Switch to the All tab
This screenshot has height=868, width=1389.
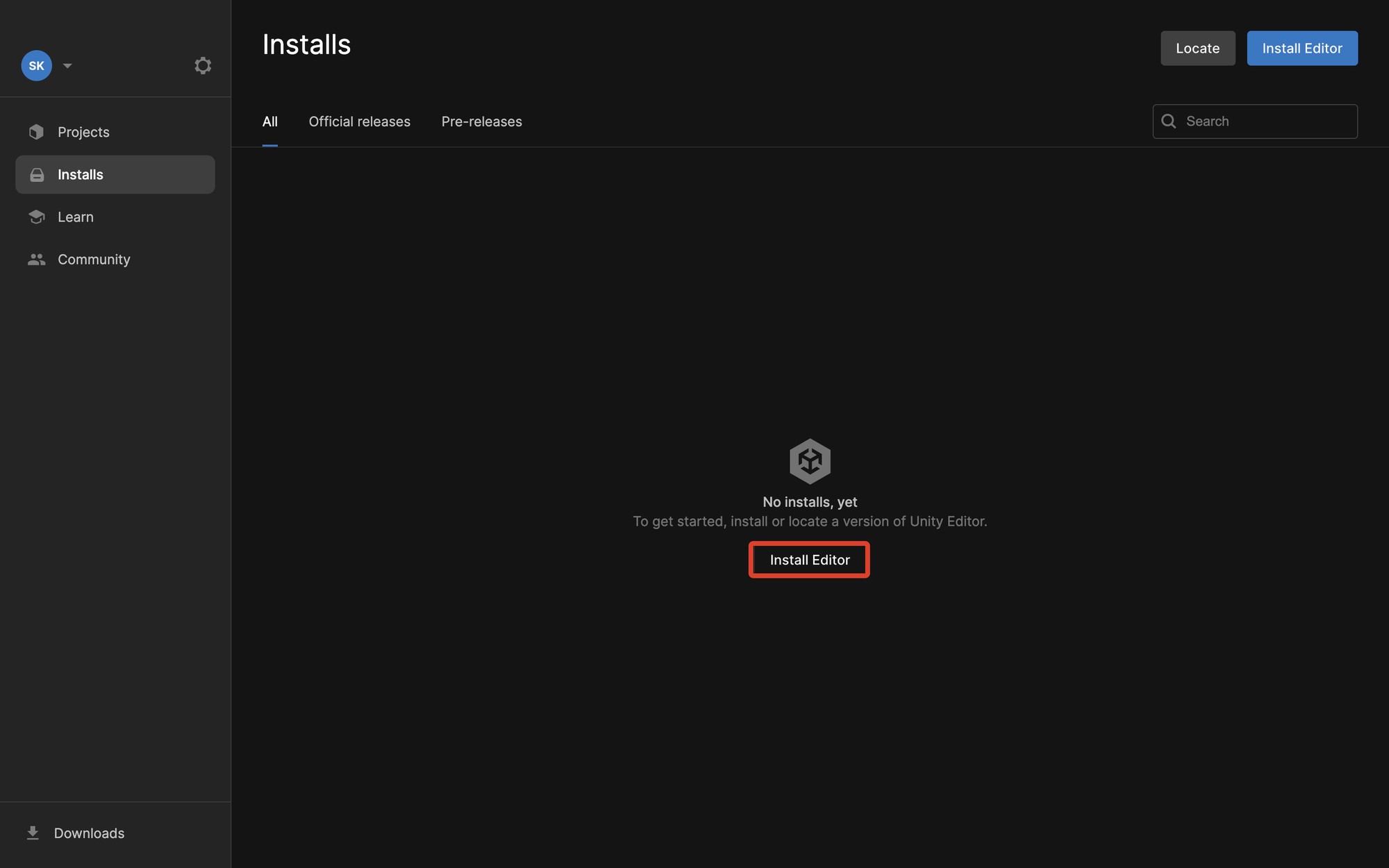pos(270,122)
